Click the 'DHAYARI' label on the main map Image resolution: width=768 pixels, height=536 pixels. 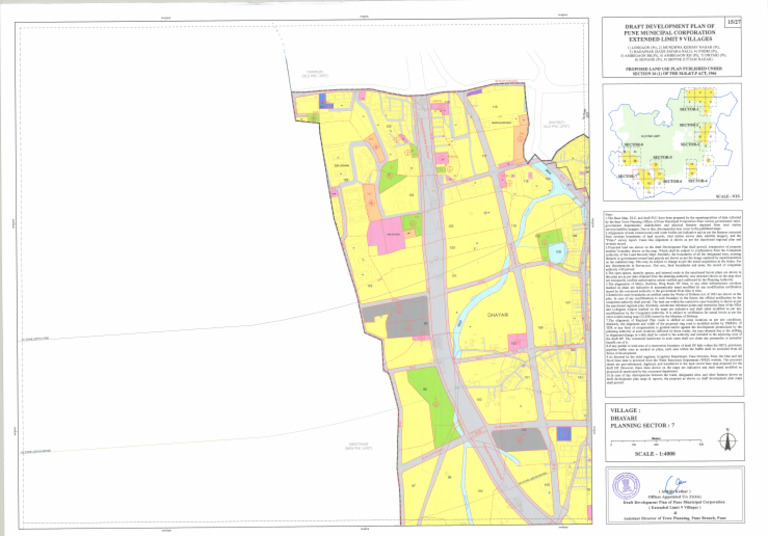point(498,315)
